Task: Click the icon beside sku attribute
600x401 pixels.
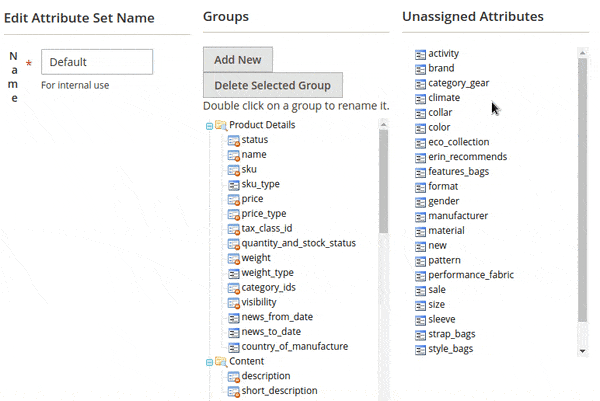Action: (233, 170)
